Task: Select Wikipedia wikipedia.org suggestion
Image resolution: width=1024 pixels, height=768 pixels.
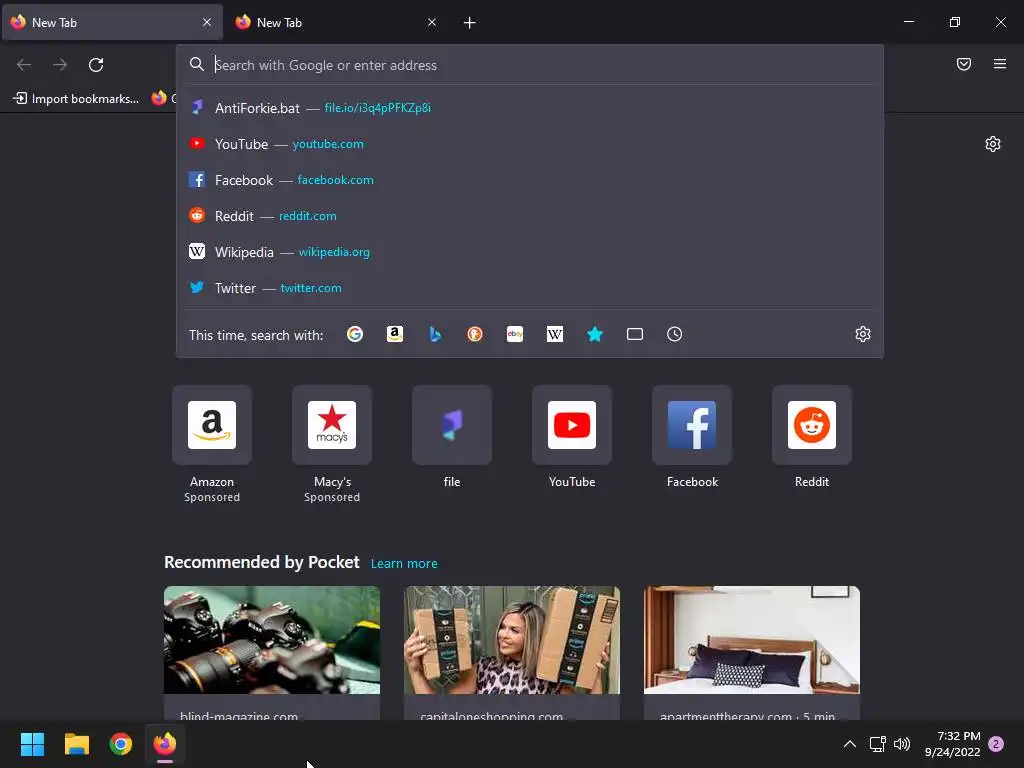Action: (530, 251)
